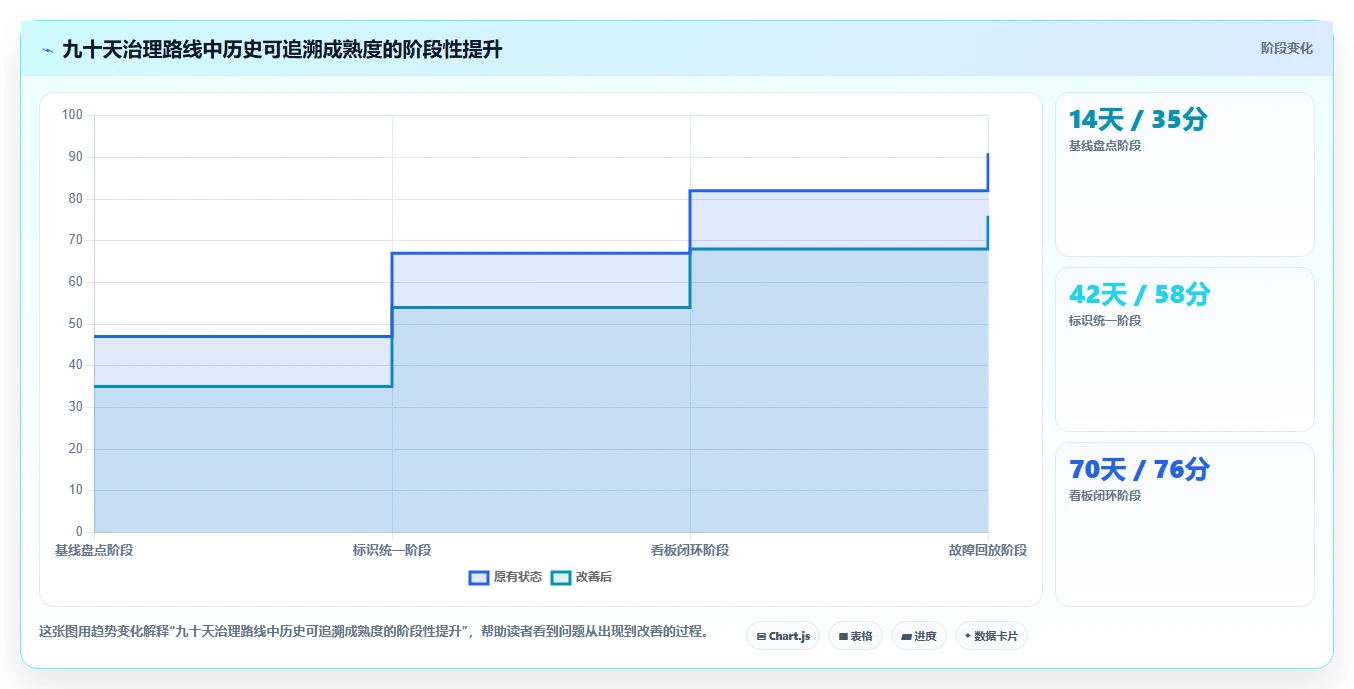Click card caption 看板闭环阶段 under 70天
This screenshot has width=1354, height=689.
tap(1105, 495)
